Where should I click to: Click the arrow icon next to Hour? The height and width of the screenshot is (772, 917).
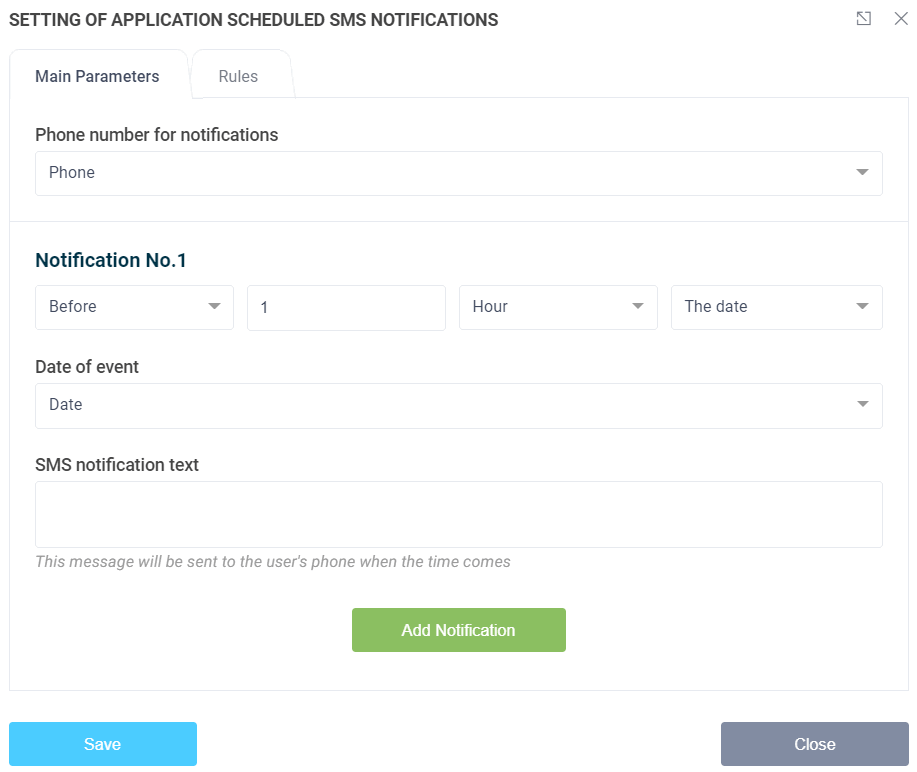click(x=638, y=307)
